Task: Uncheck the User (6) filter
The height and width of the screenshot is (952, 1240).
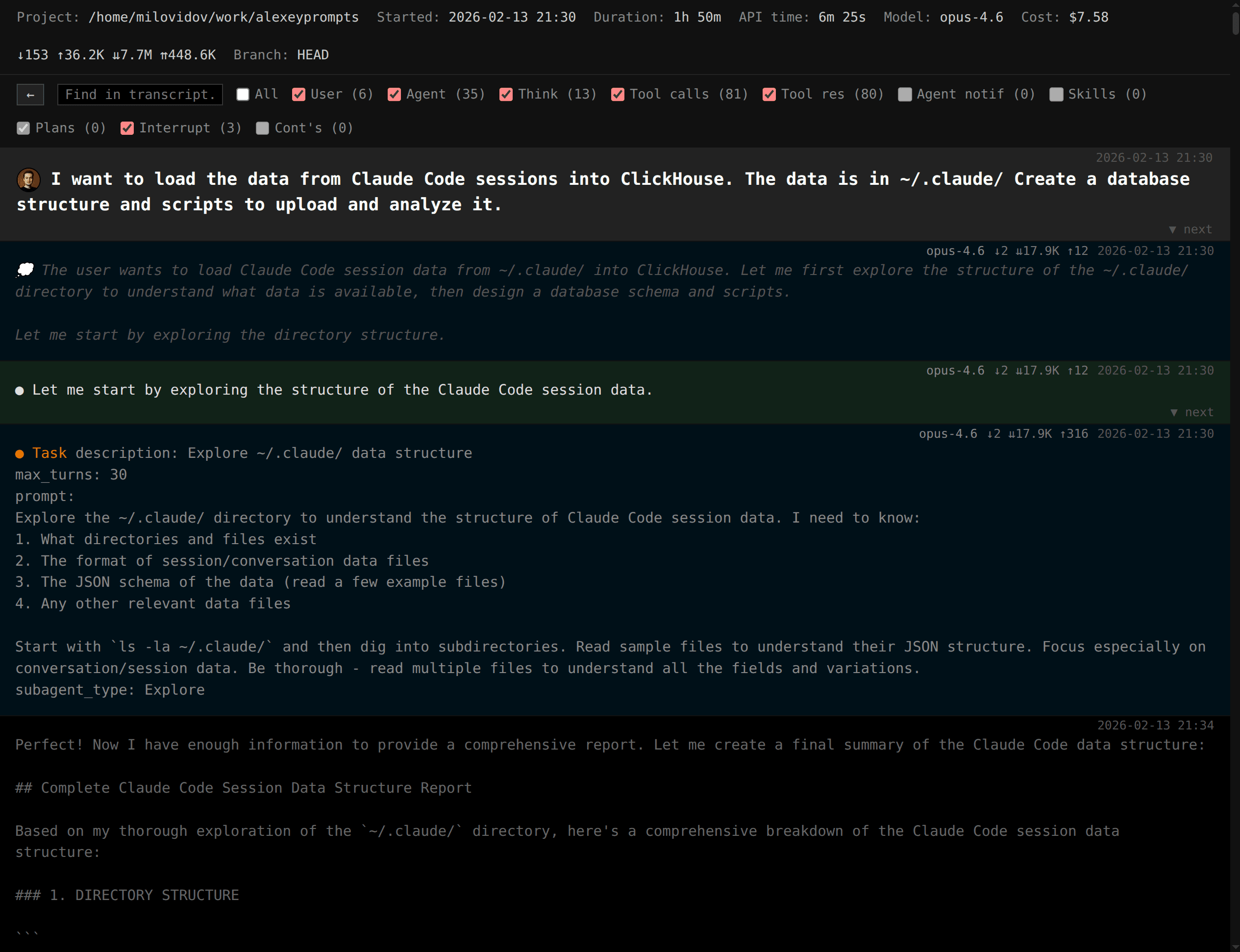Action: (299, 94)
